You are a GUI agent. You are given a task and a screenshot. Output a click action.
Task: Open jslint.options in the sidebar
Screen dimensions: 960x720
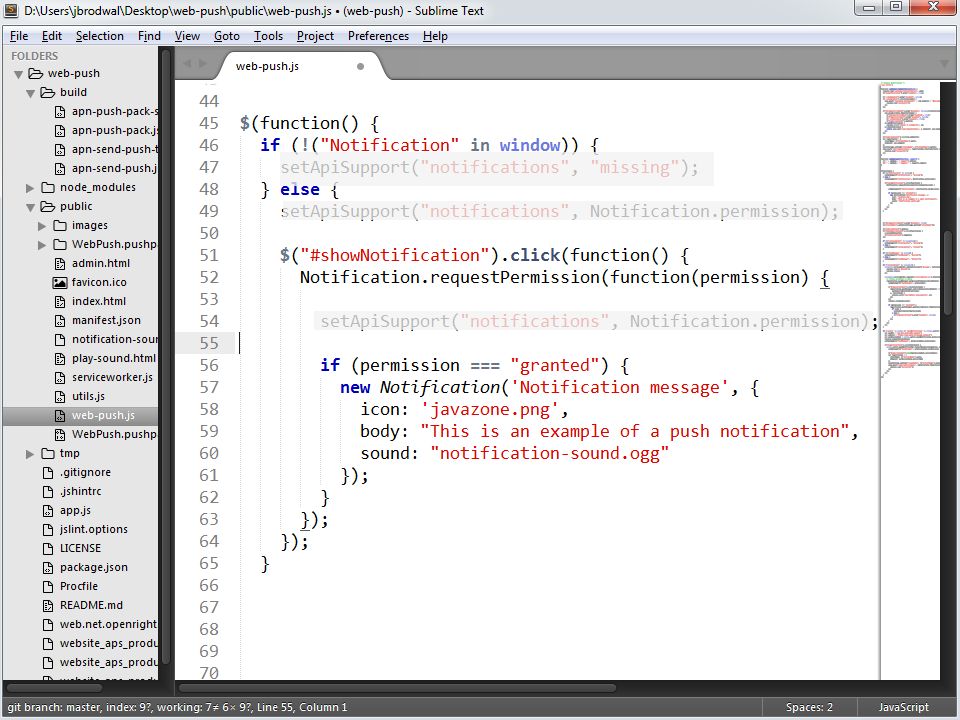point(94,529)
